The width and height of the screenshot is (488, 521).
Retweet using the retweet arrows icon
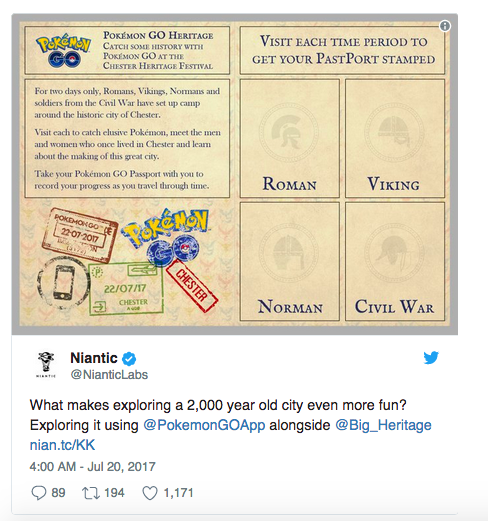91,493
